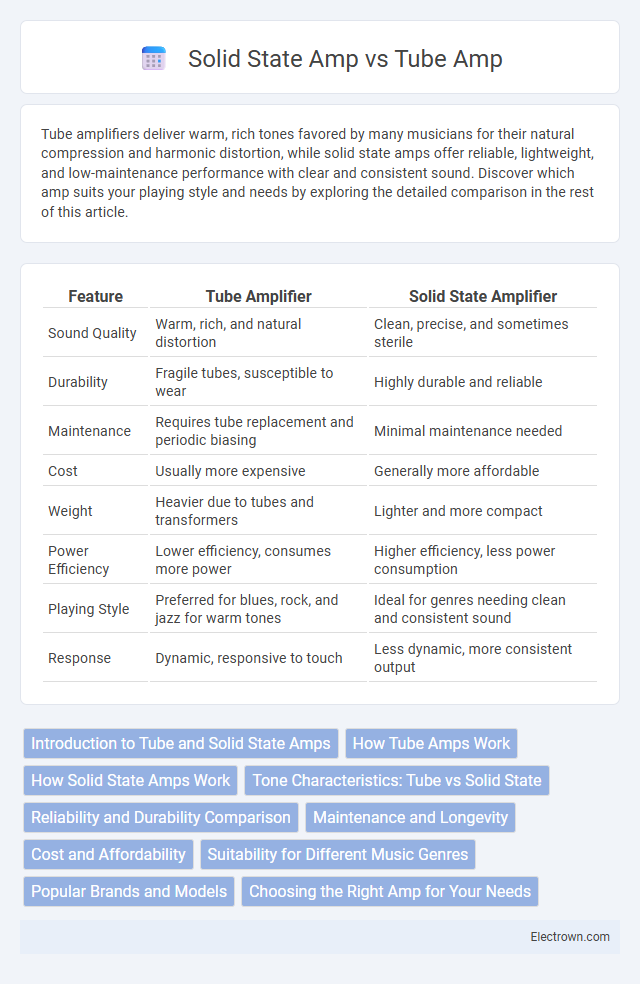Open Cost and Affordability tag
Screen dimensions: 640x984
pyautogui.click(x=109, y=854)
